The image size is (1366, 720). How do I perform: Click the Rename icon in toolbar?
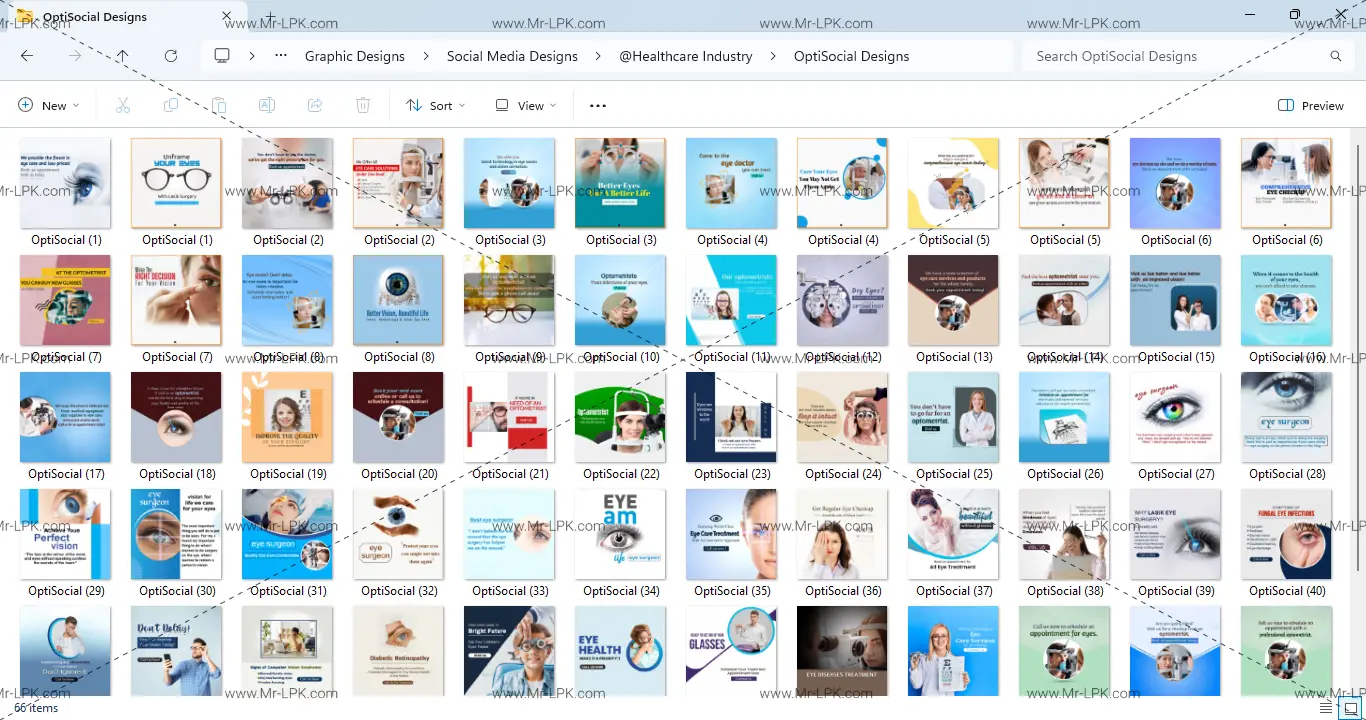tap(267, 105)
